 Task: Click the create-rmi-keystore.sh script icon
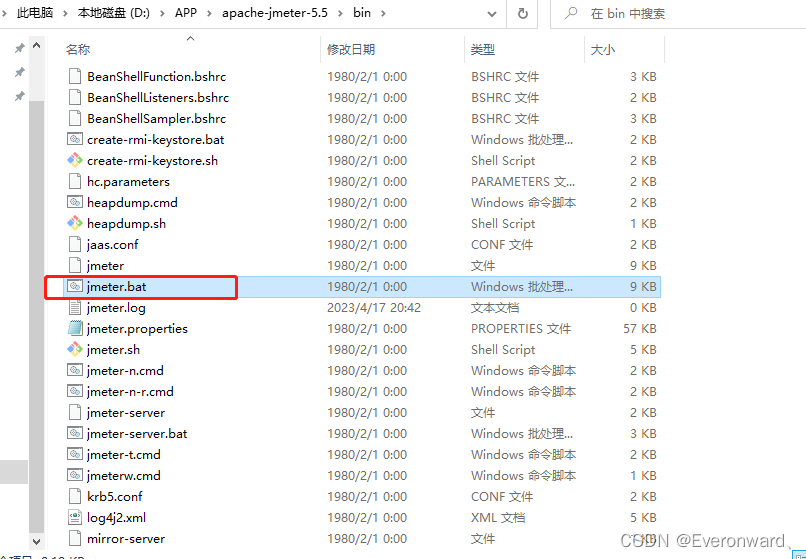coord(75,160)
